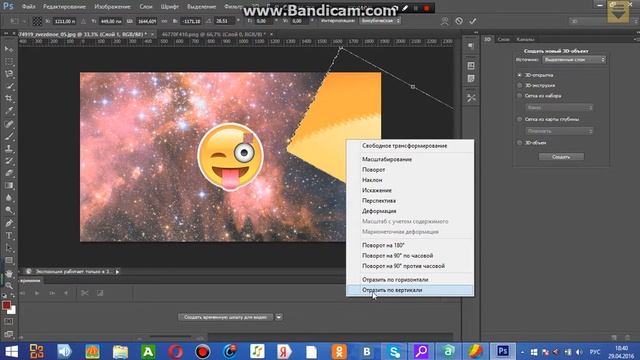Select the Crop tool
Image resolution: width=640 pixels, height=360 pixels.
pyautogui.click(x=9, y=98)
